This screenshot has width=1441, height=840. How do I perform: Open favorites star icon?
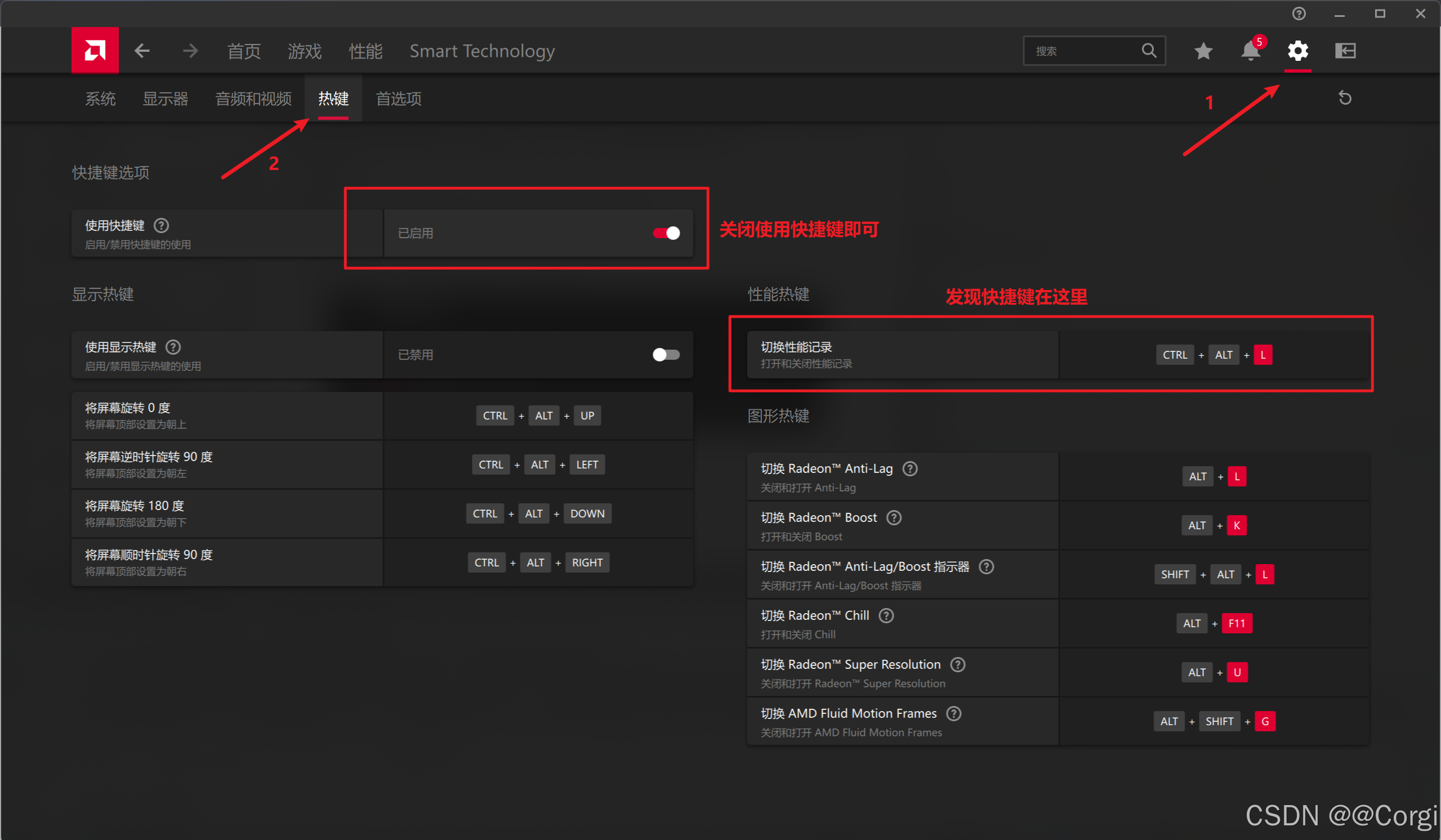(x=1203, y=51)
